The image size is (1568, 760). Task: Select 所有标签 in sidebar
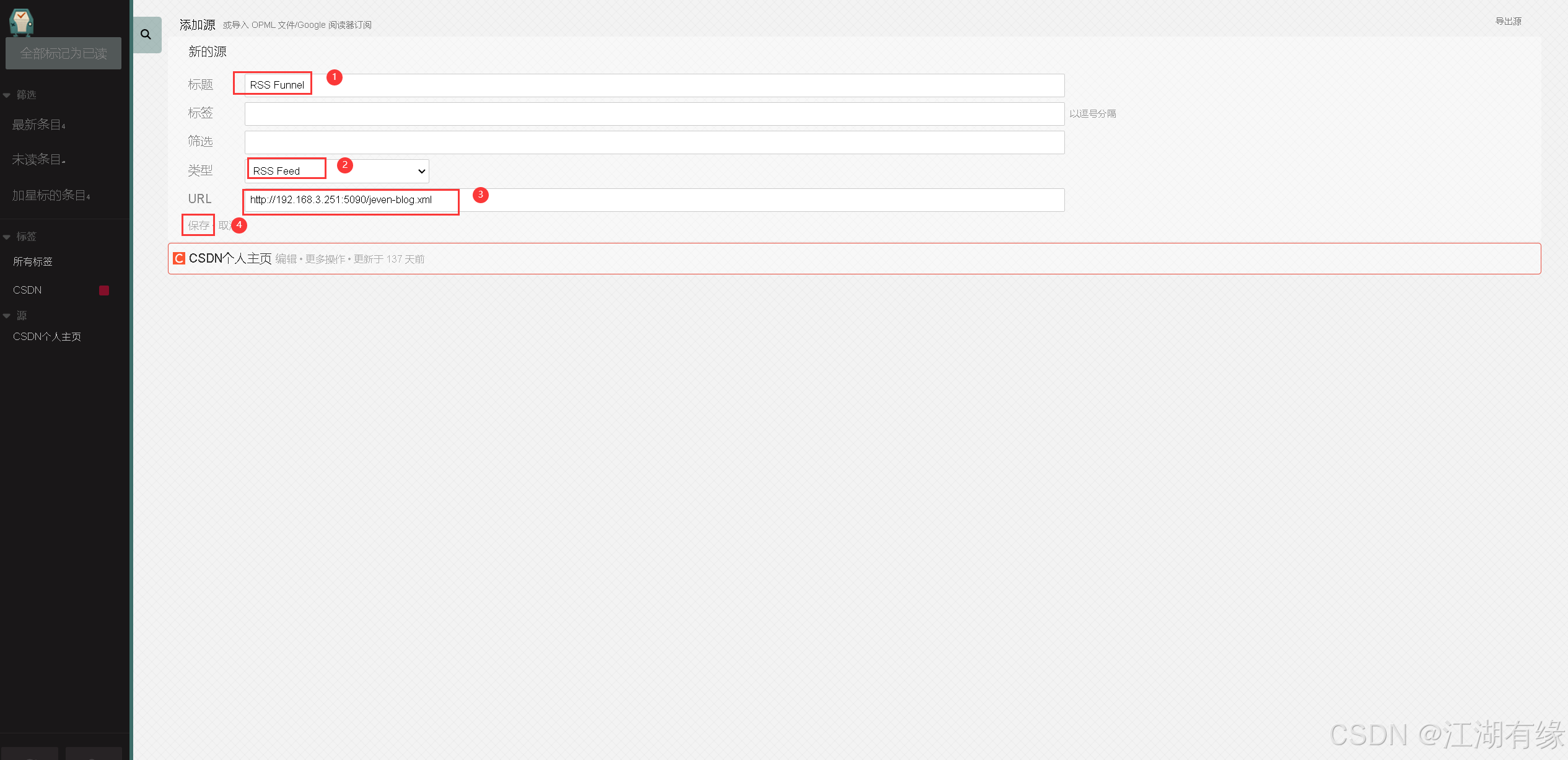(33, 262)
